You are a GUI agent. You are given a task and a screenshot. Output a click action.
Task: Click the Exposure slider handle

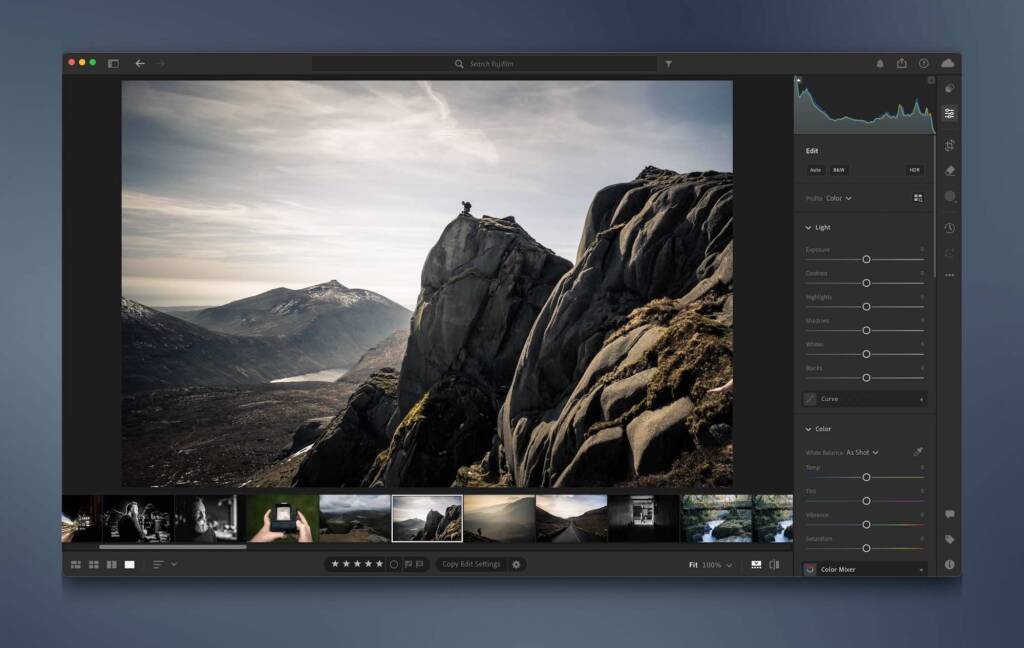(x=866, y=259)
